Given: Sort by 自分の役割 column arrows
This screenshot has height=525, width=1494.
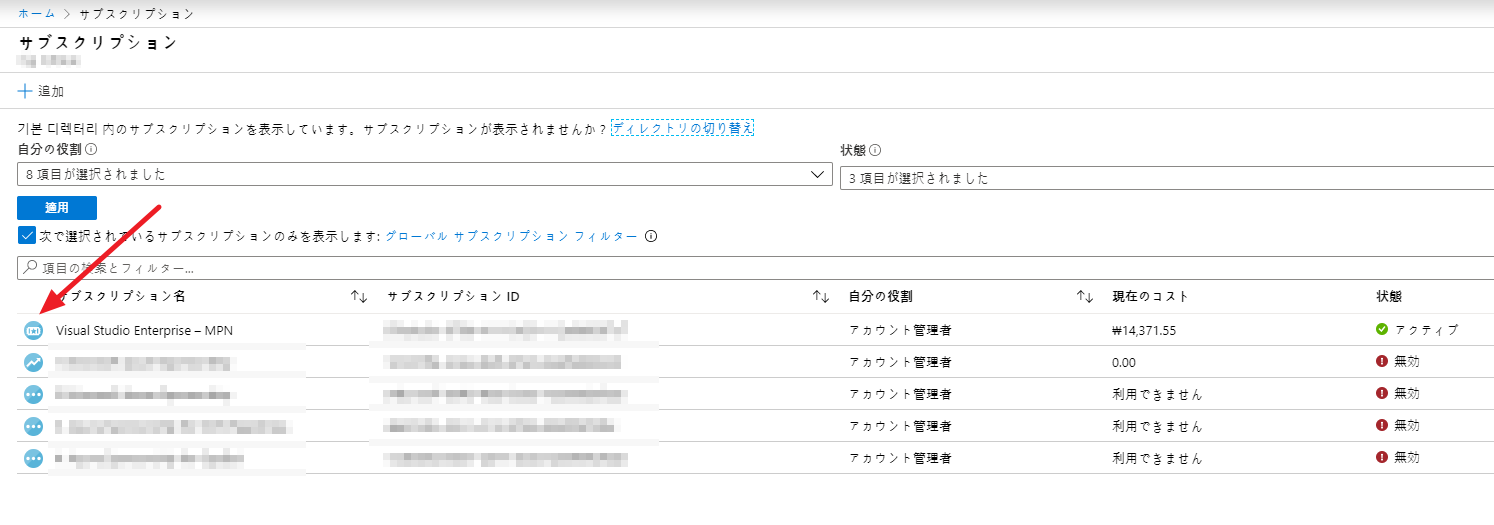Looking at the screenshot, I should click(1084, 297).
